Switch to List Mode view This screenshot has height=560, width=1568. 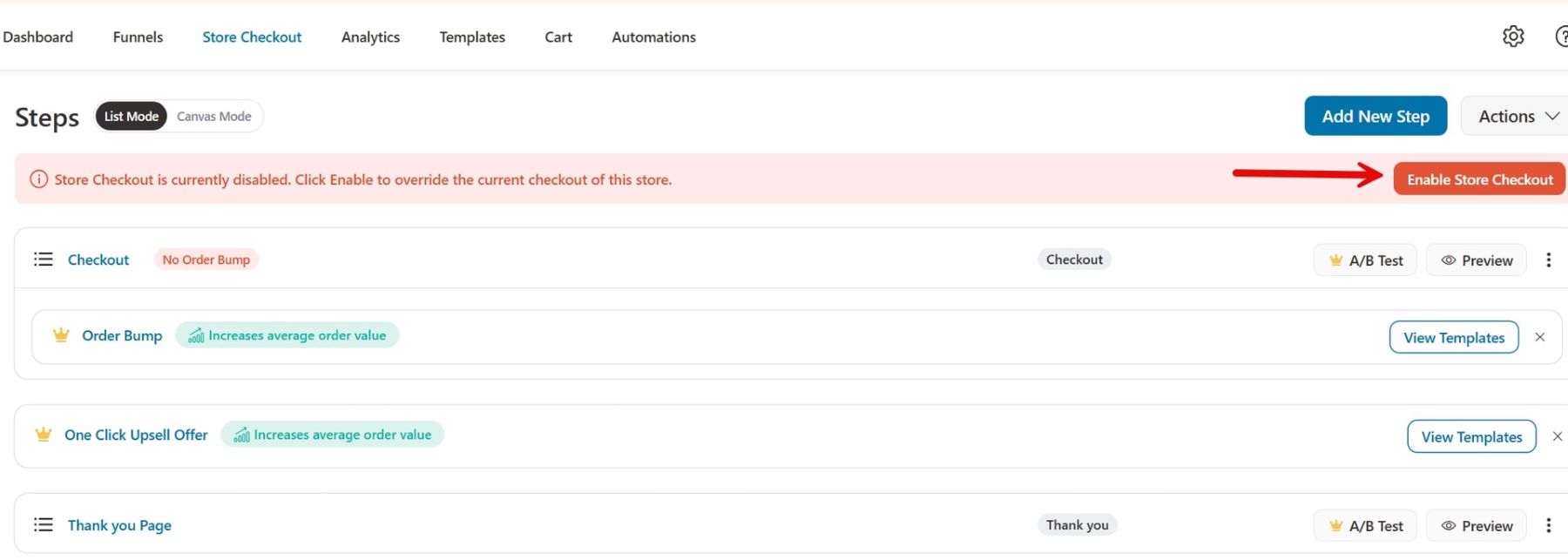(132, 116)
